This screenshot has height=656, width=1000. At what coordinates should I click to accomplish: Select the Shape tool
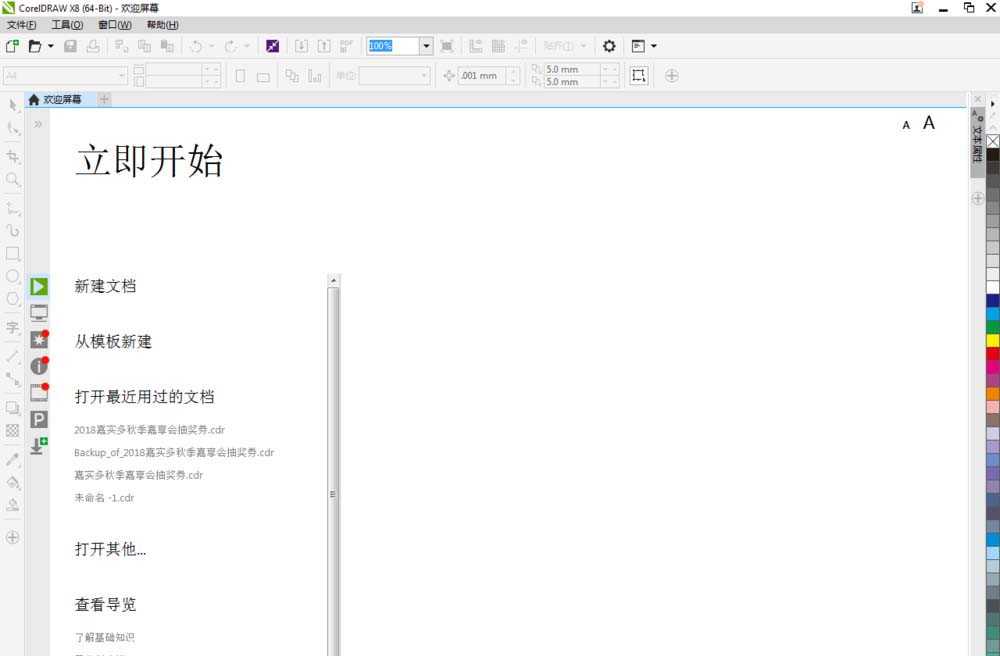13,126
